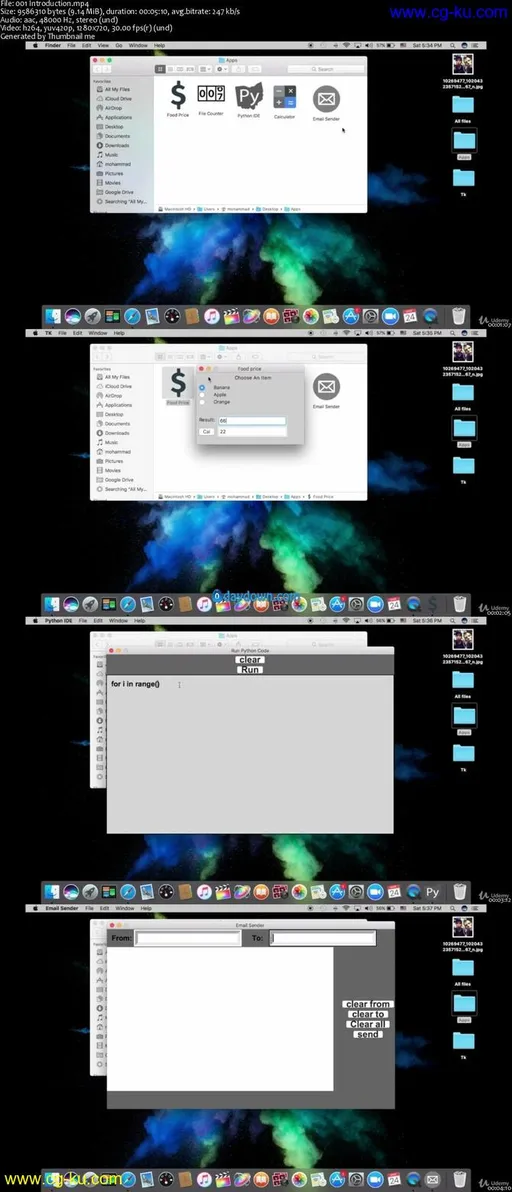This screenshot has height=1192, width=512.
Task: Click the Cal button in Food price dialog
Action: 206,431
